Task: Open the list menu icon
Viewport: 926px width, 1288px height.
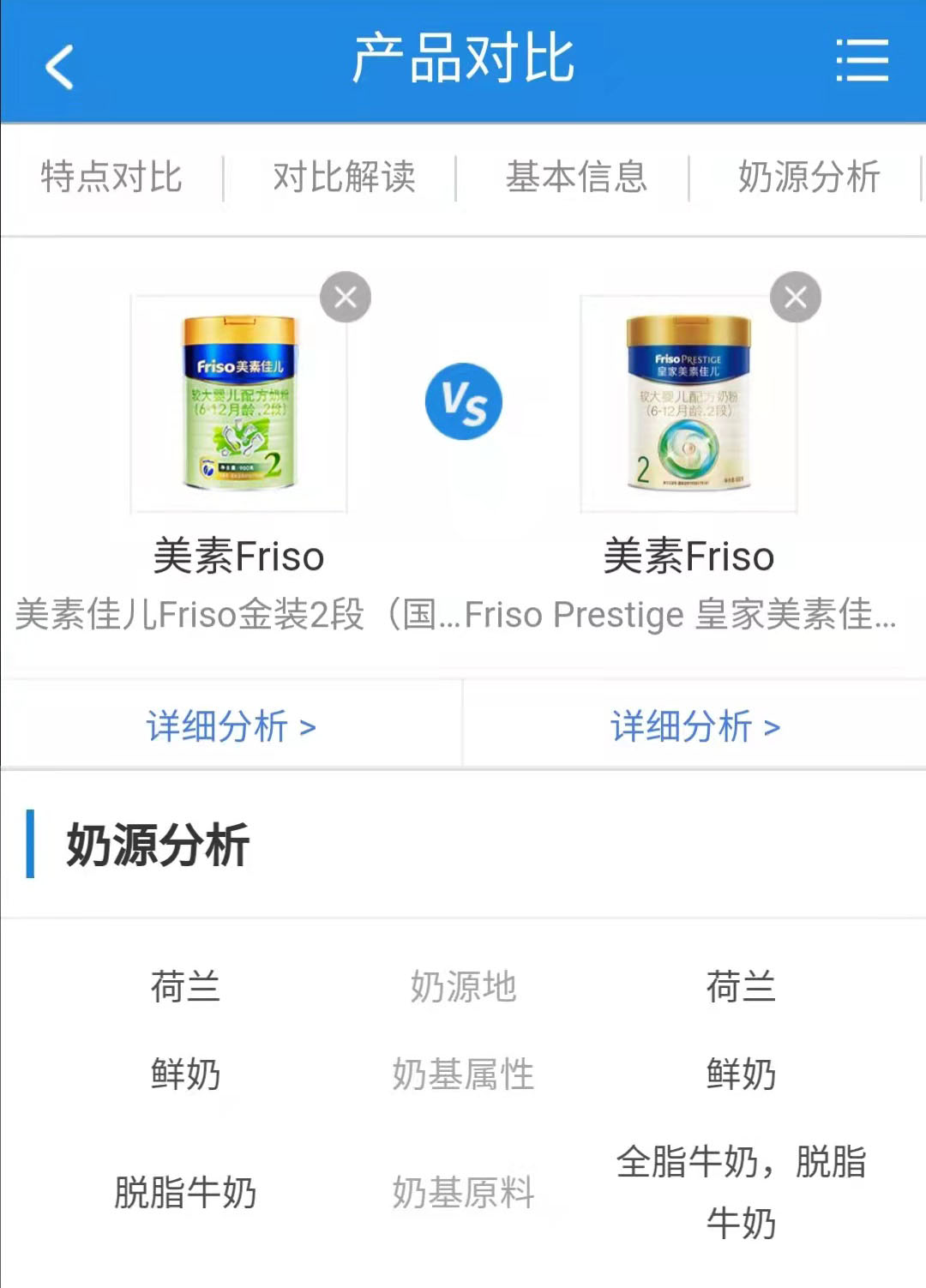Action: [862, 60]
